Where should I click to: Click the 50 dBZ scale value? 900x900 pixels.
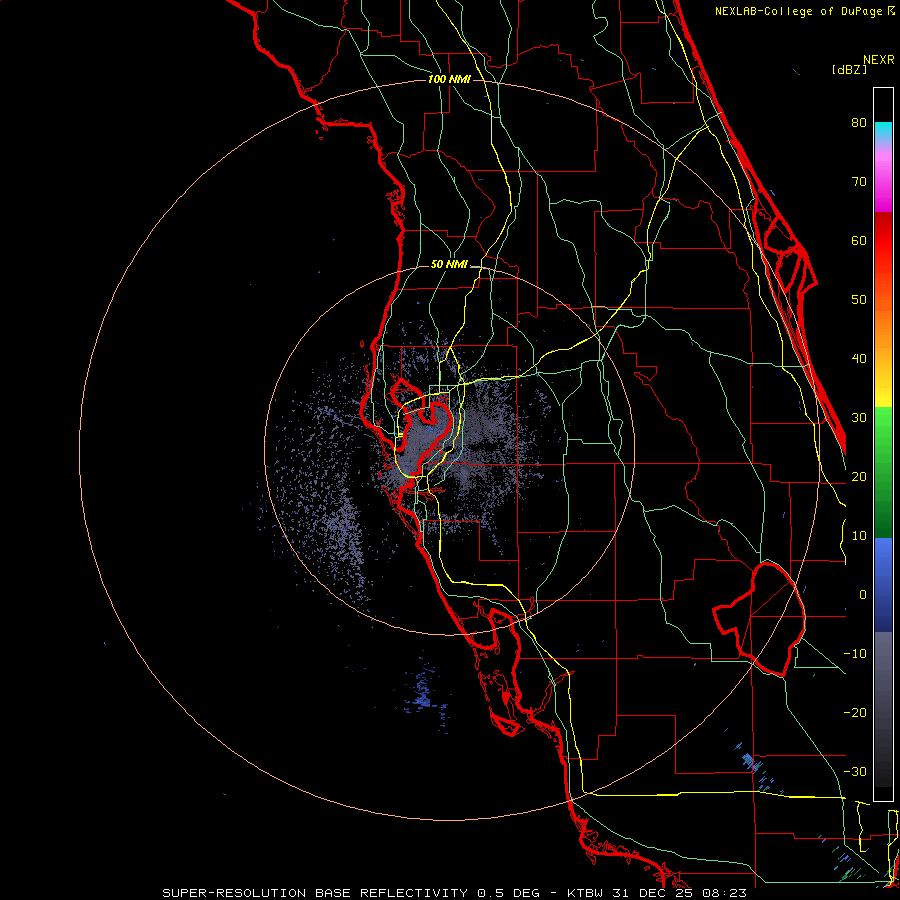pyautogui.click(x=859, y=300)
